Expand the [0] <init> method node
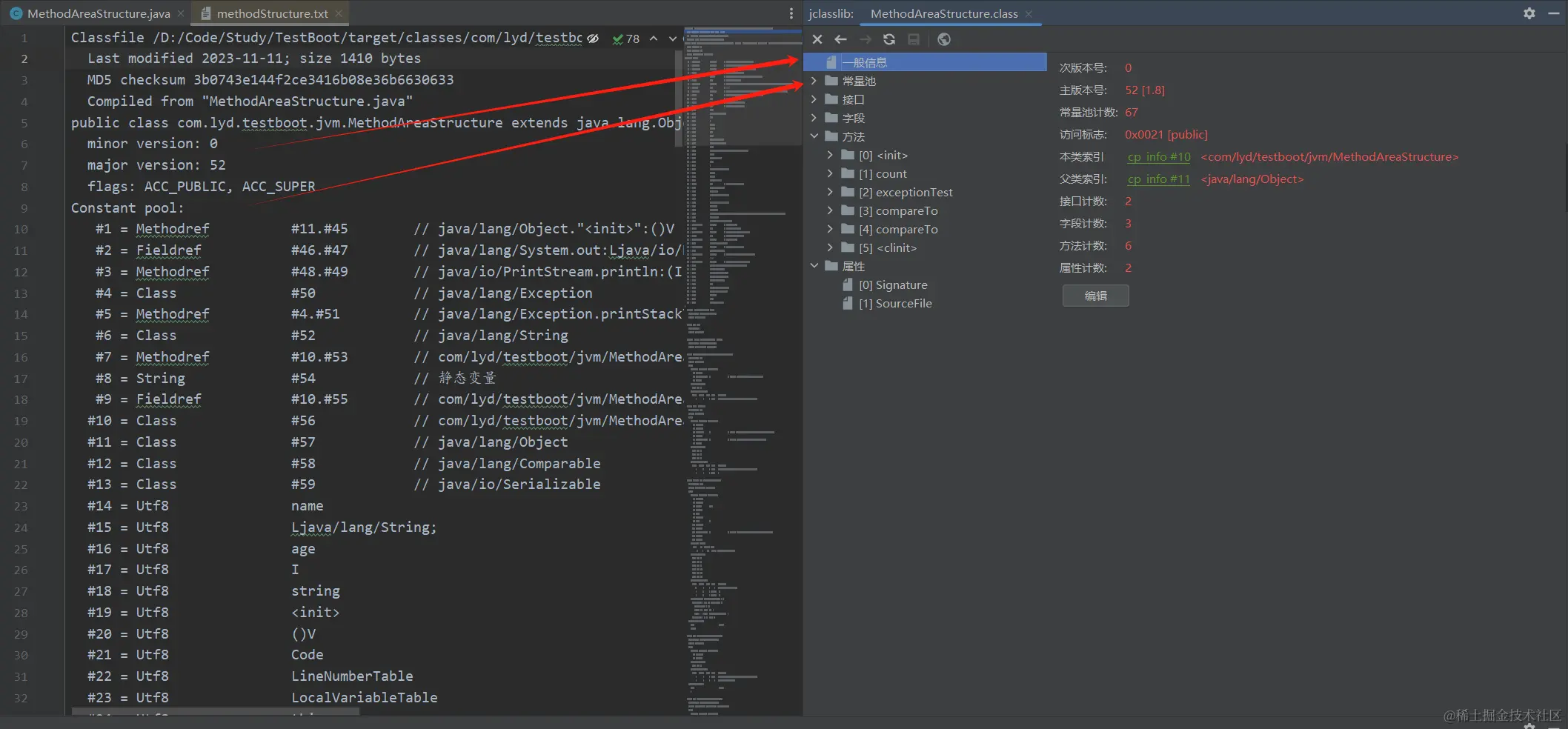Viewport: 1568px width, 729px height. 830,155
